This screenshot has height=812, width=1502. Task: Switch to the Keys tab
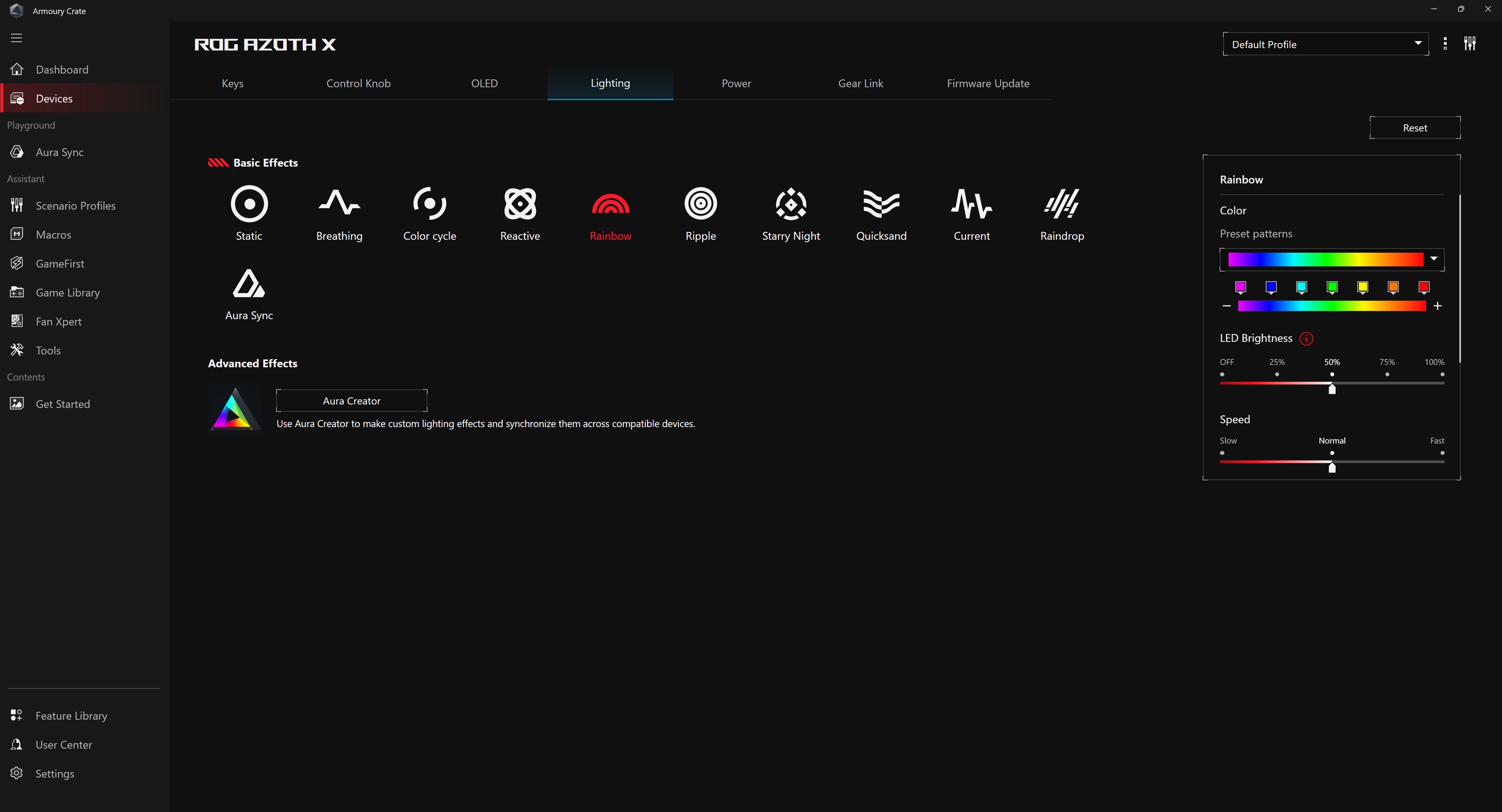tap(233, 83)
